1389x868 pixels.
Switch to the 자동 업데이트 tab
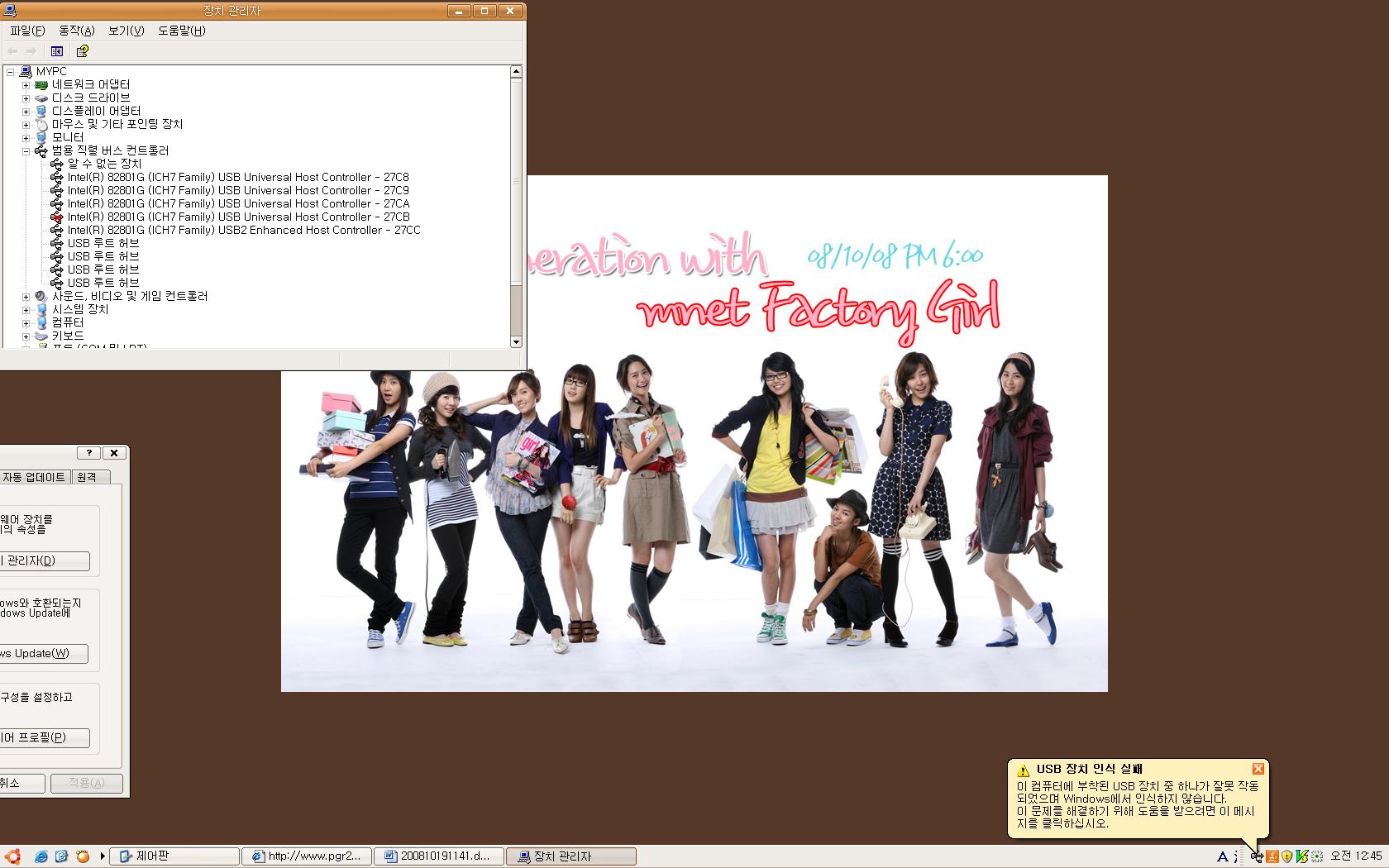35,477
